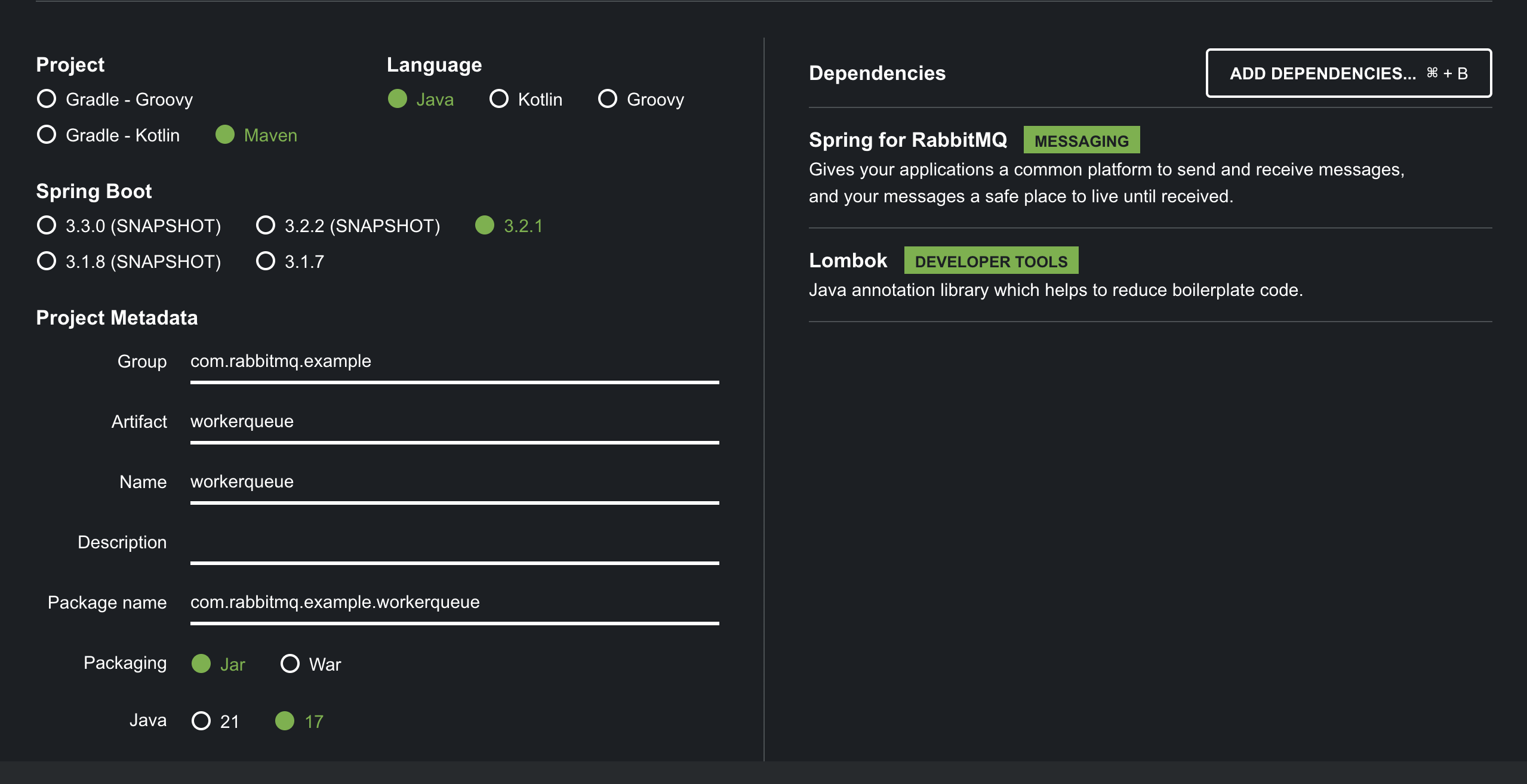Select Gradle - Groovy project type
Screen dimensions: 1527x784
click(47, 99)
